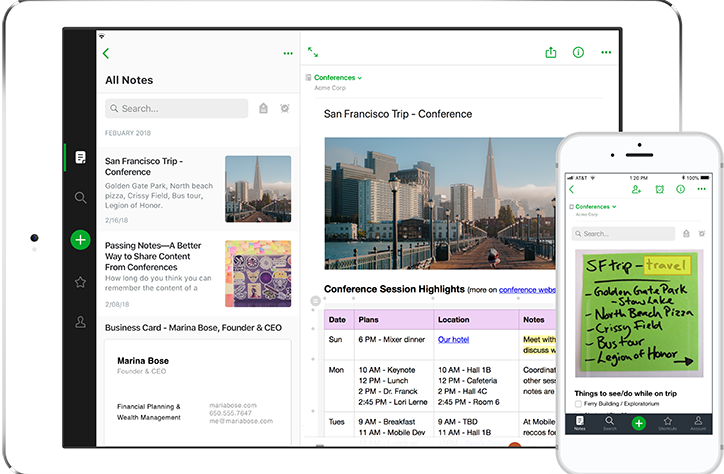Open Shortcuts star in tablet sidebar
724x474 pixels.
tap(80, 282)
